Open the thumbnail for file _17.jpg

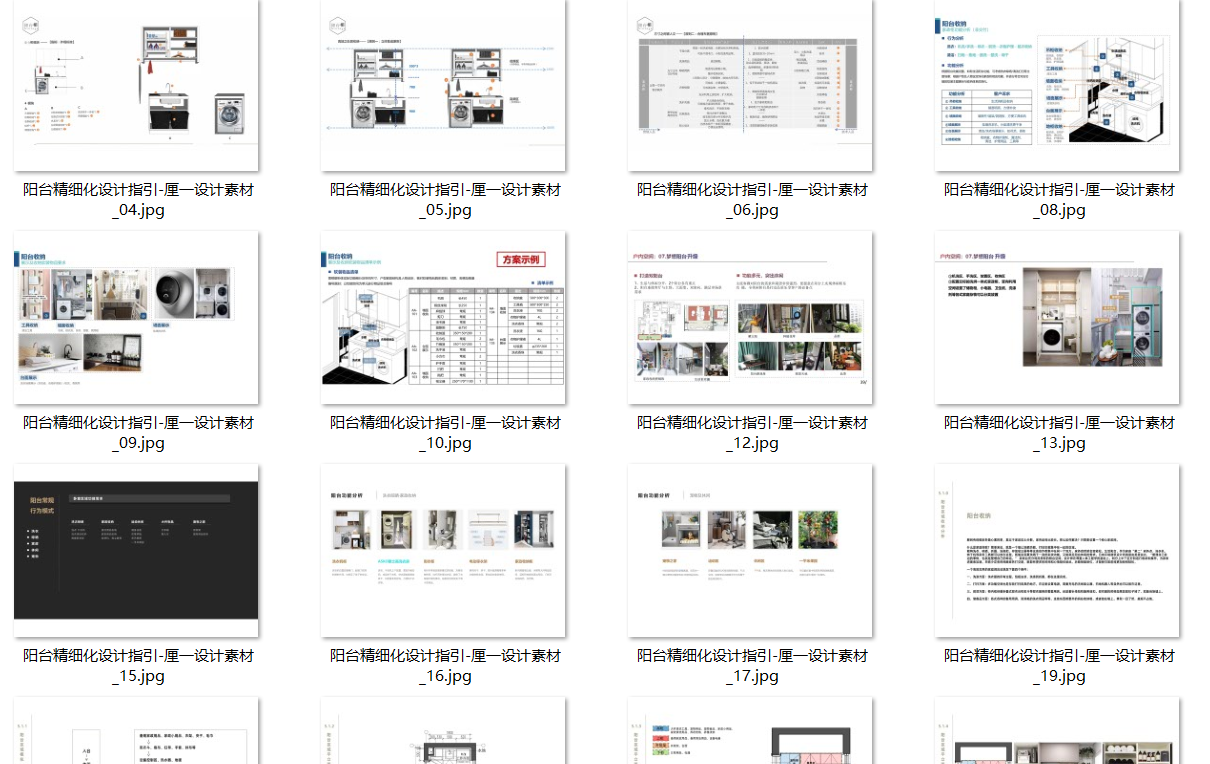(x=749, y=551)
